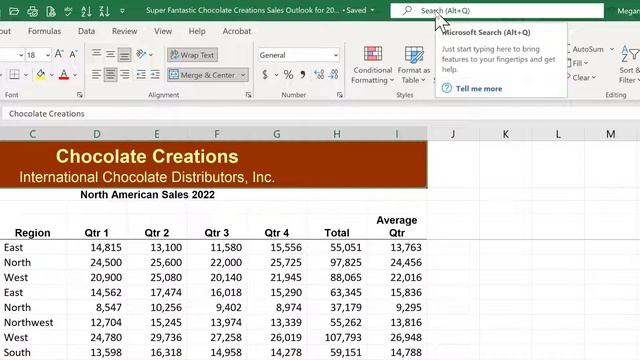Align text to the left
This screenshot has width=640, height=360.
(96, 75)
